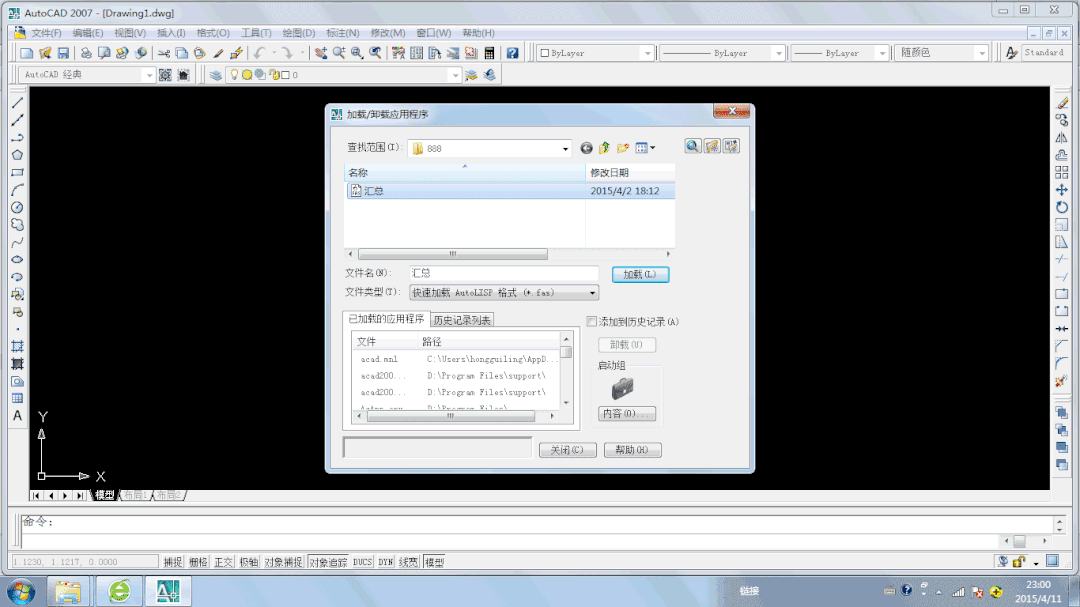Open the 工具(T) menu
Screen dimensions: 1080x607
point(256,33)
